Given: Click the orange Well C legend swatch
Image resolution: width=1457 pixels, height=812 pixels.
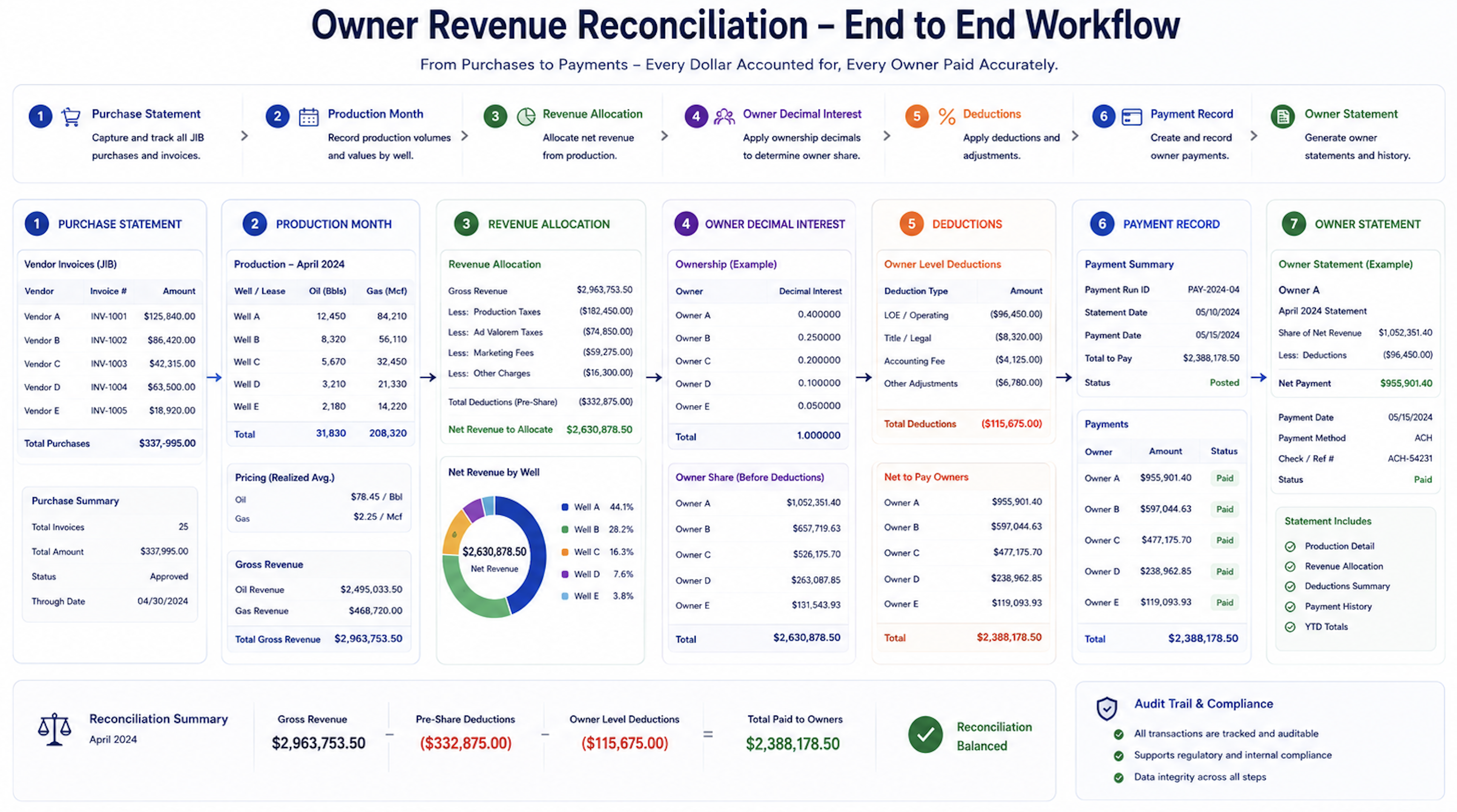Looking at the screenshot, I should coord(565,552).
